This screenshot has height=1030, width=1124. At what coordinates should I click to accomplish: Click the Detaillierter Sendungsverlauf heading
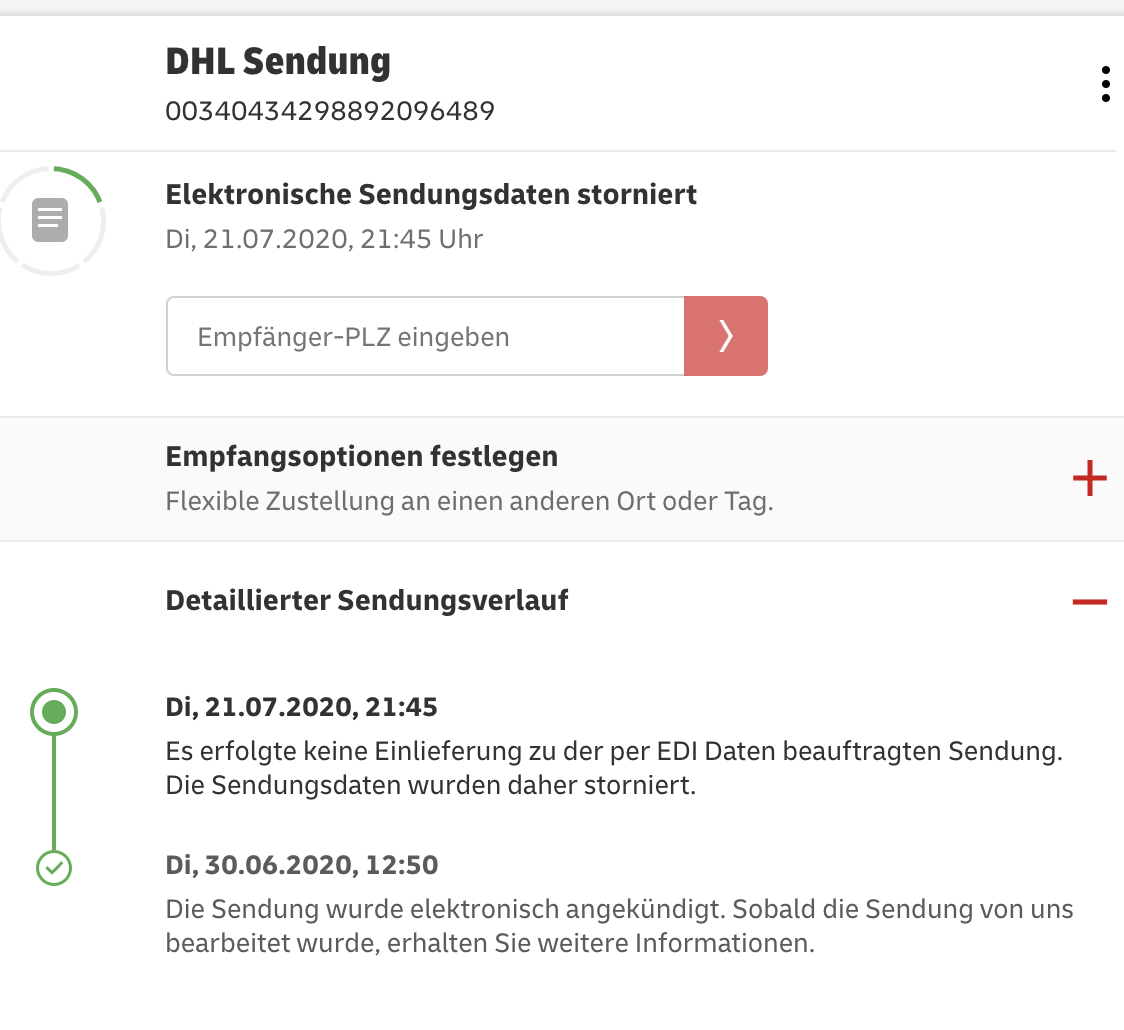[366, 601]
